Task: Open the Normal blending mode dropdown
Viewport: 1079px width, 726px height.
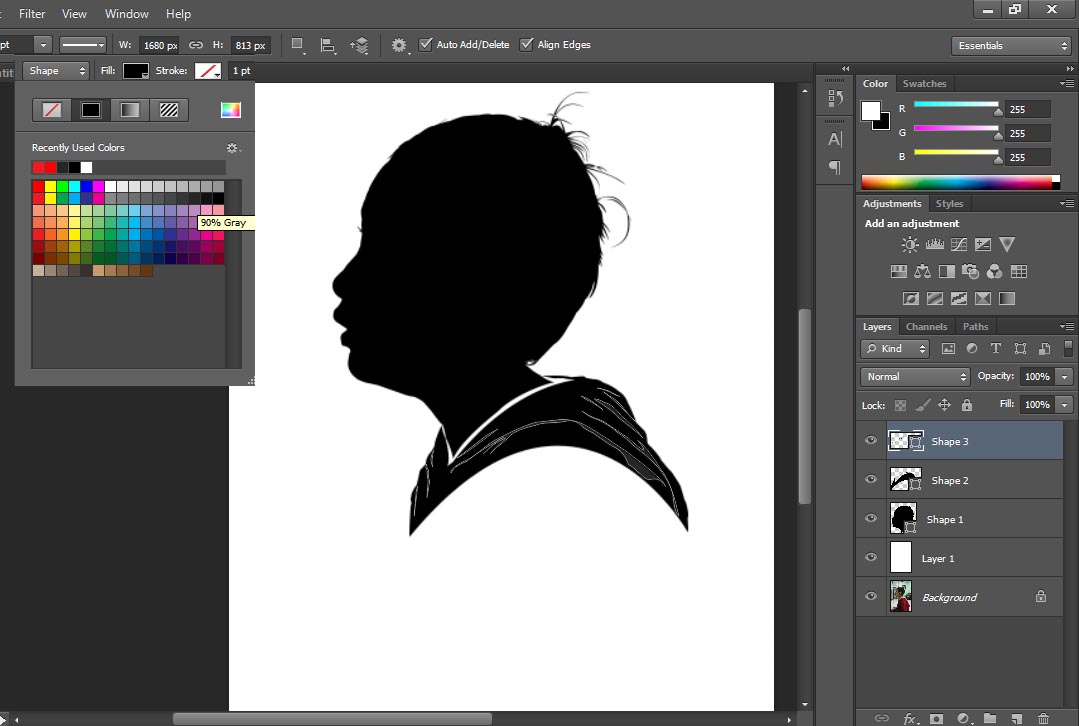Action: [x=914, y=376]
